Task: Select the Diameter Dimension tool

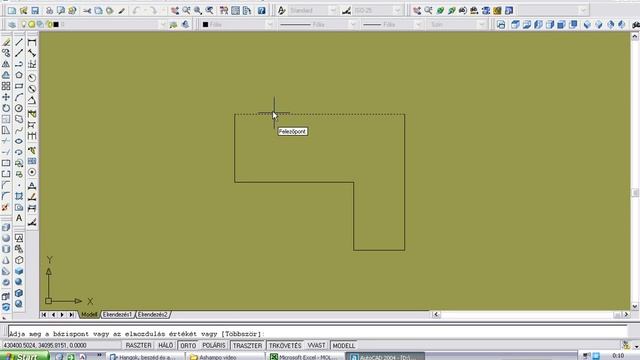Action: 32,89
